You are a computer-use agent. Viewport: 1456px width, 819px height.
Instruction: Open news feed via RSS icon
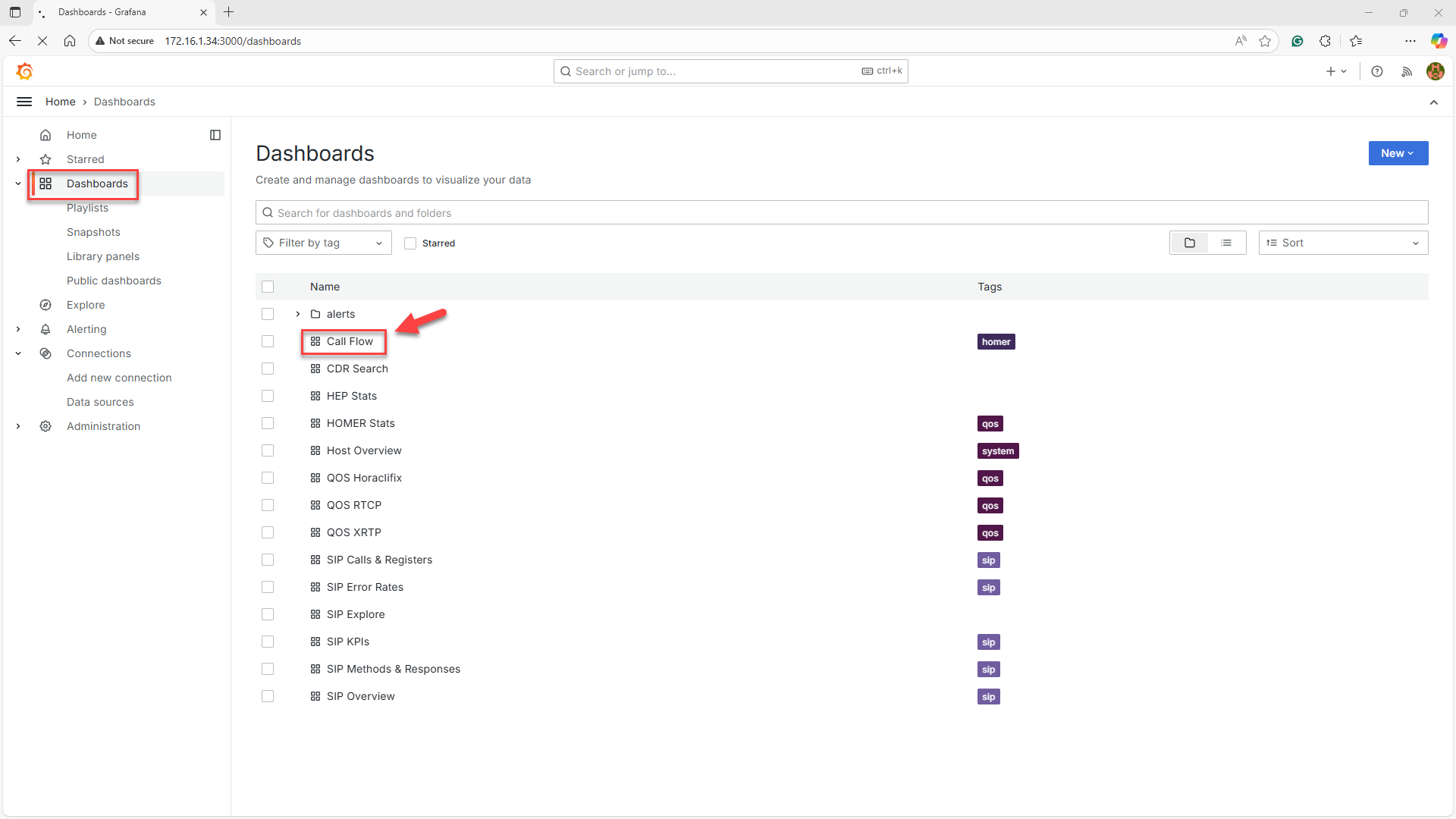1406,71
